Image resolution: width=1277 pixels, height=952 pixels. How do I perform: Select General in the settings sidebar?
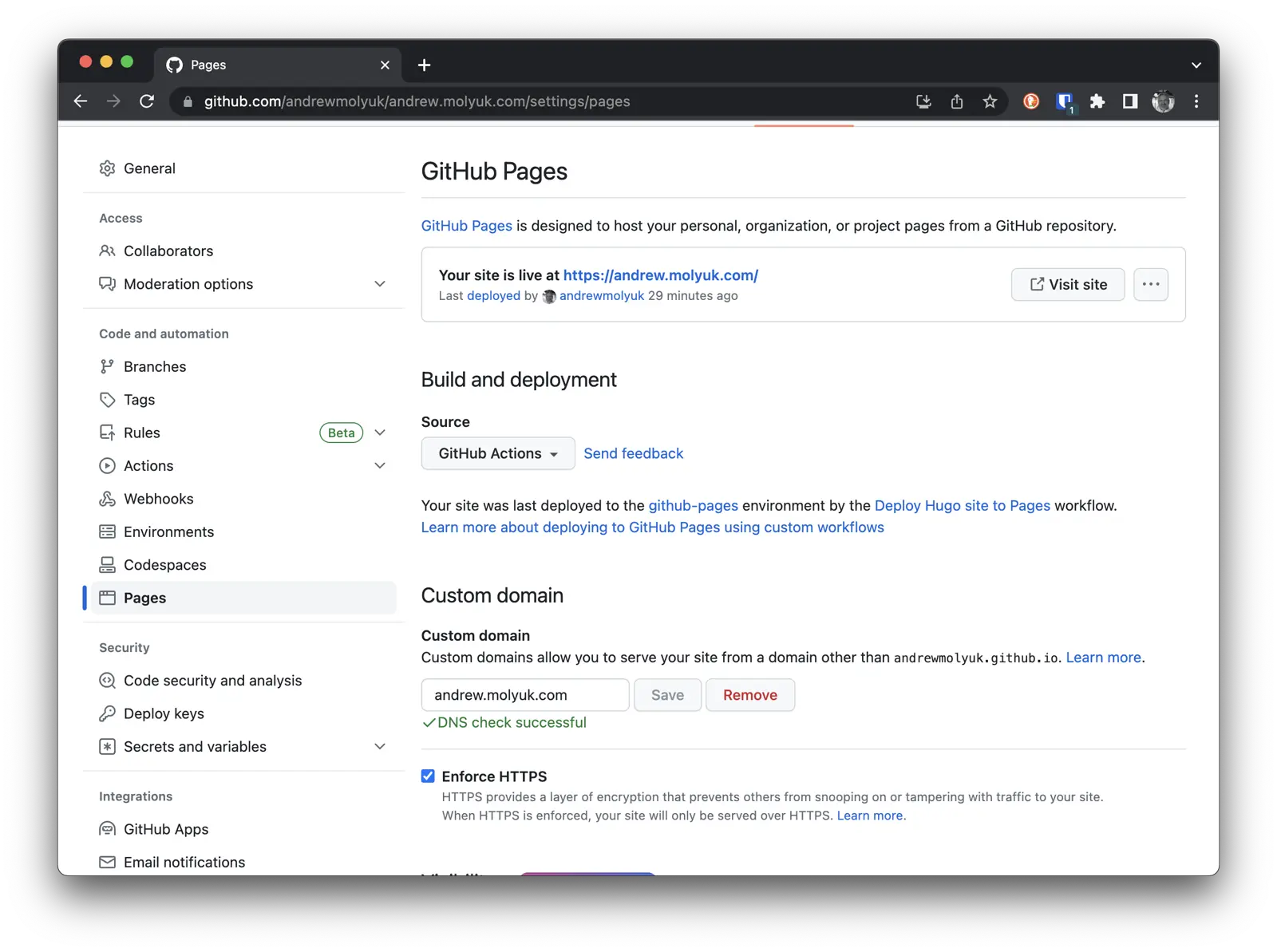[x=150, y=168]
